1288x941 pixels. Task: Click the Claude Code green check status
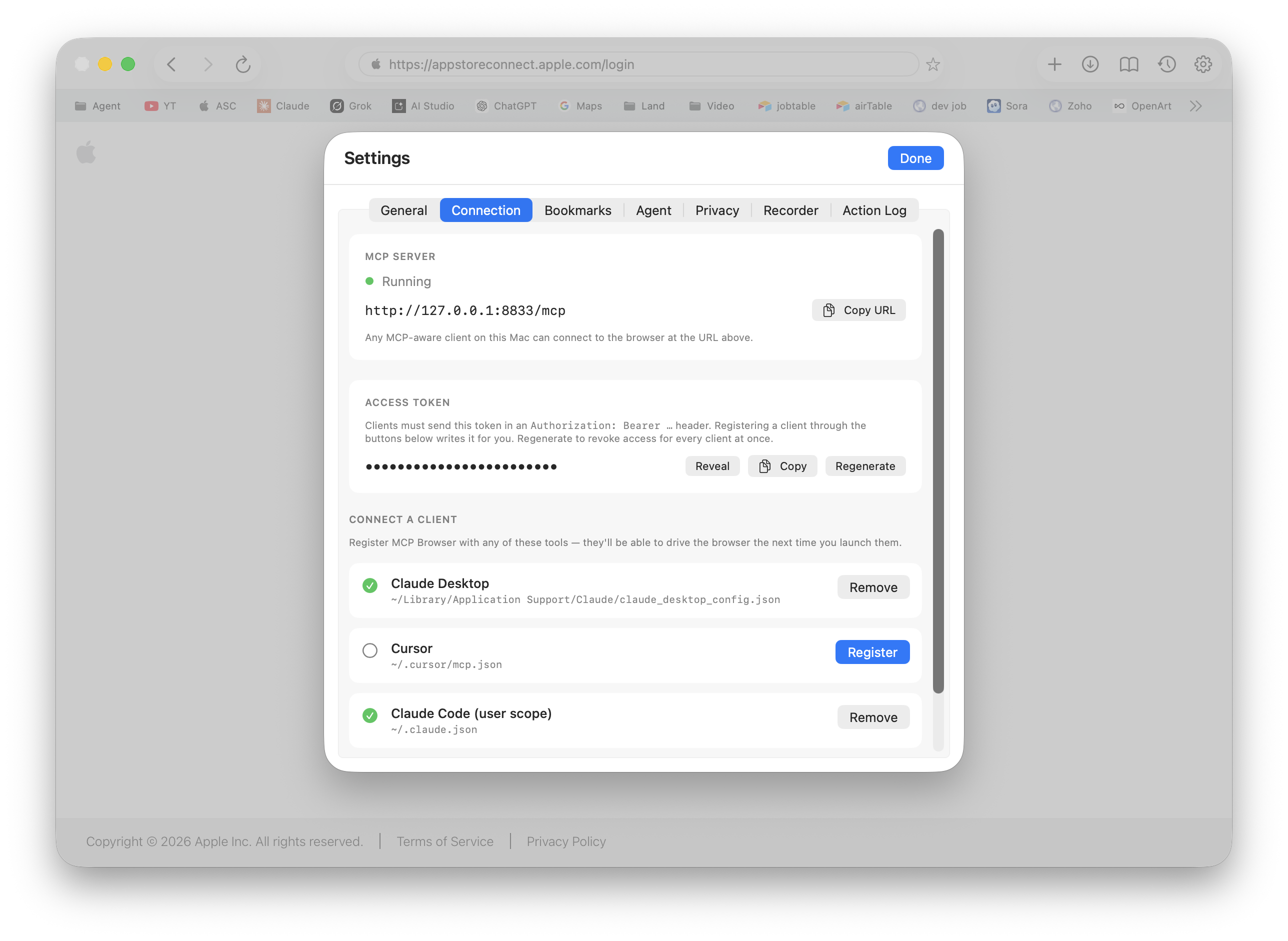point(369,715)
